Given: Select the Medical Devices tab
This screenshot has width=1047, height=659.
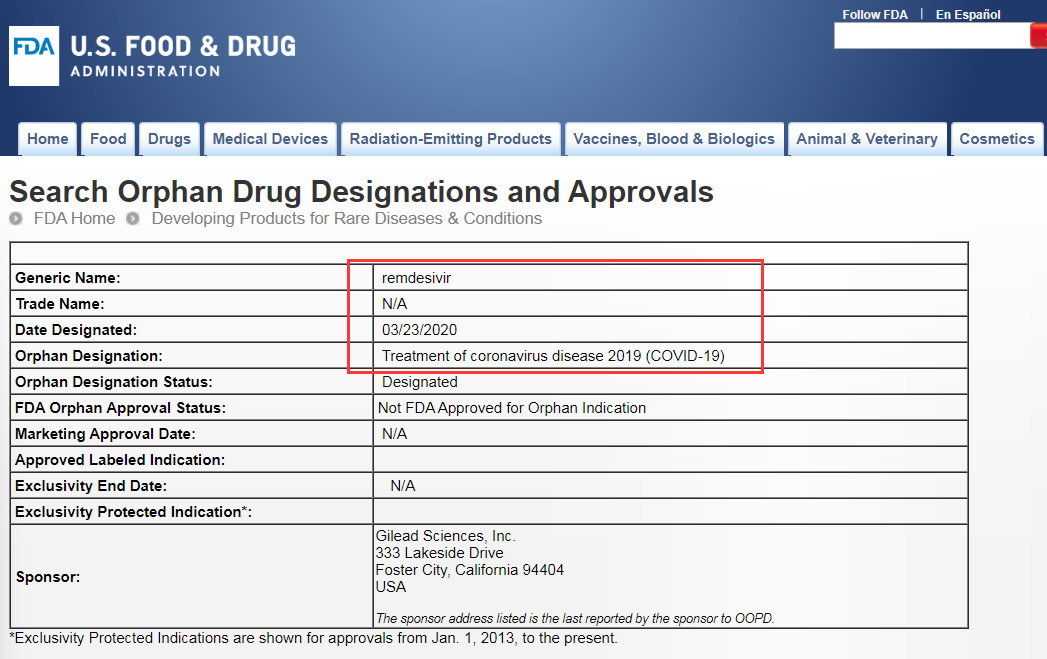Looking at the screenshot, I should (270, 139).
